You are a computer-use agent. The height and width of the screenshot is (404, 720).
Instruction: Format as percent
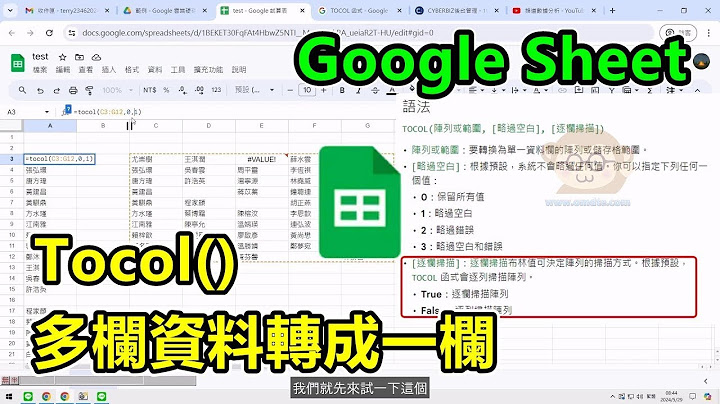click(166, 90)
